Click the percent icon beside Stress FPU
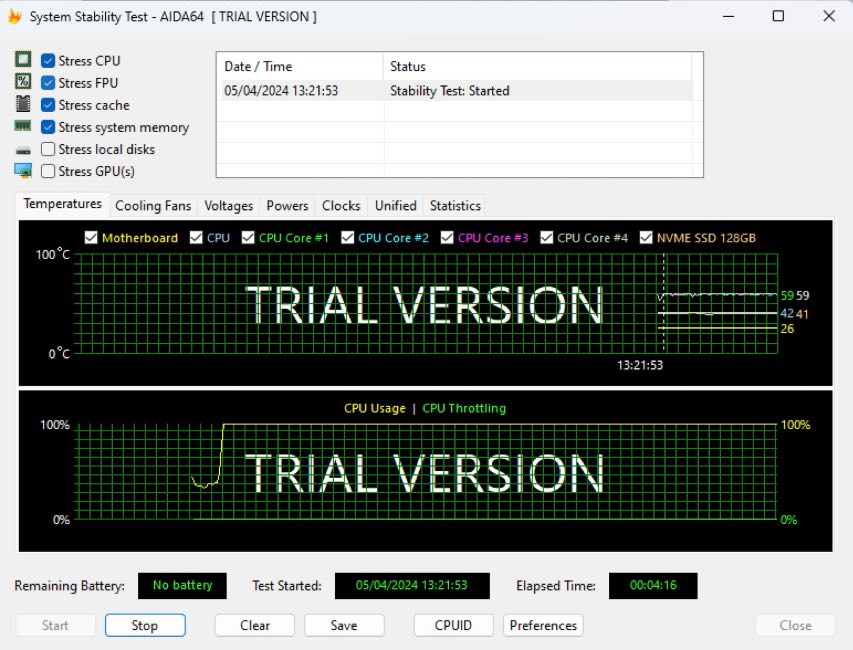 click(x=23, y=81)
